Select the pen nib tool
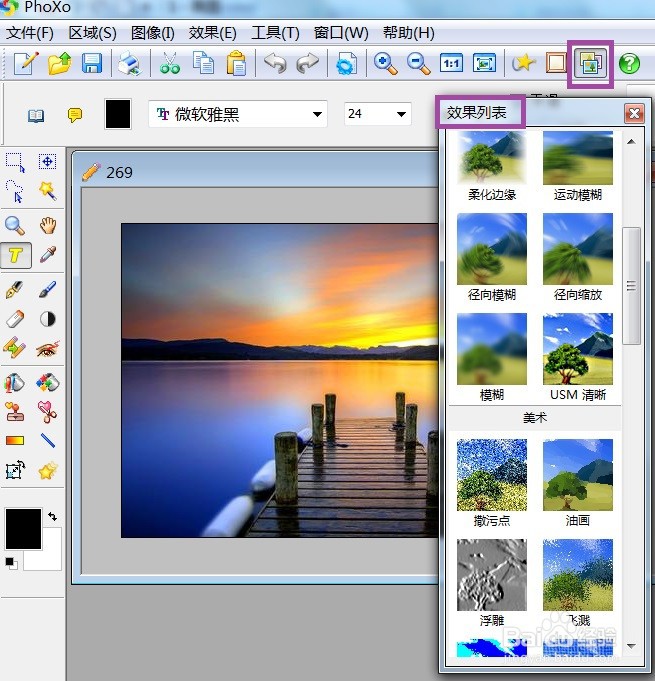Viewport: 655px width, 681px height. tap(14, 290)
